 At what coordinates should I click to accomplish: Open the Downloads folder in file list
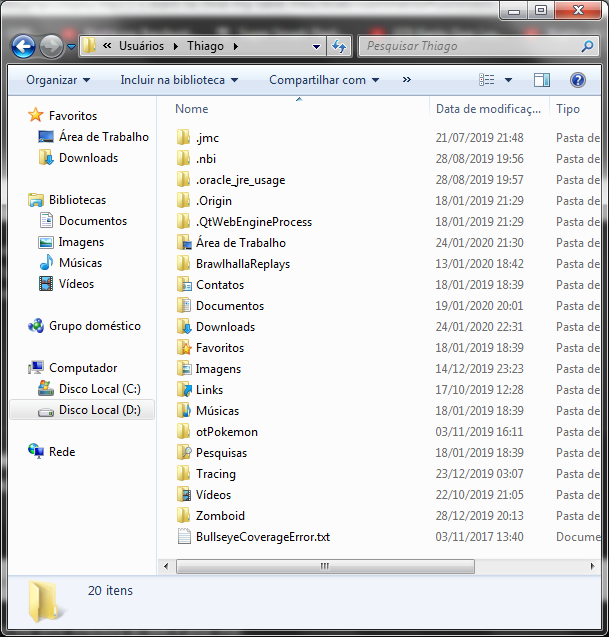[225, 327]
